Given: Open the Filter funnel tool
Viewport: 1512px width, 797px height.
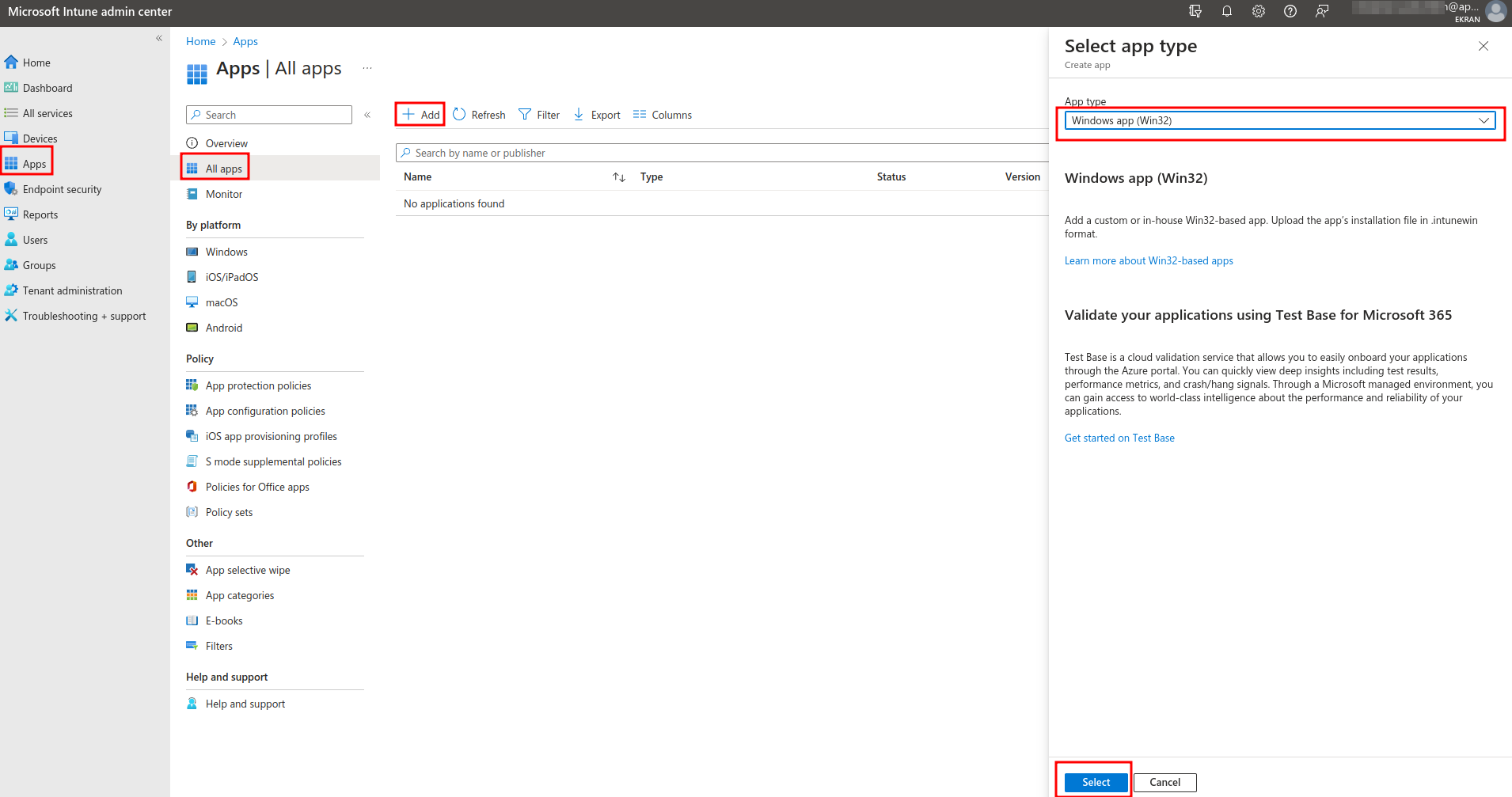Looking at the screenshot, I should click(x=525, y=115).
